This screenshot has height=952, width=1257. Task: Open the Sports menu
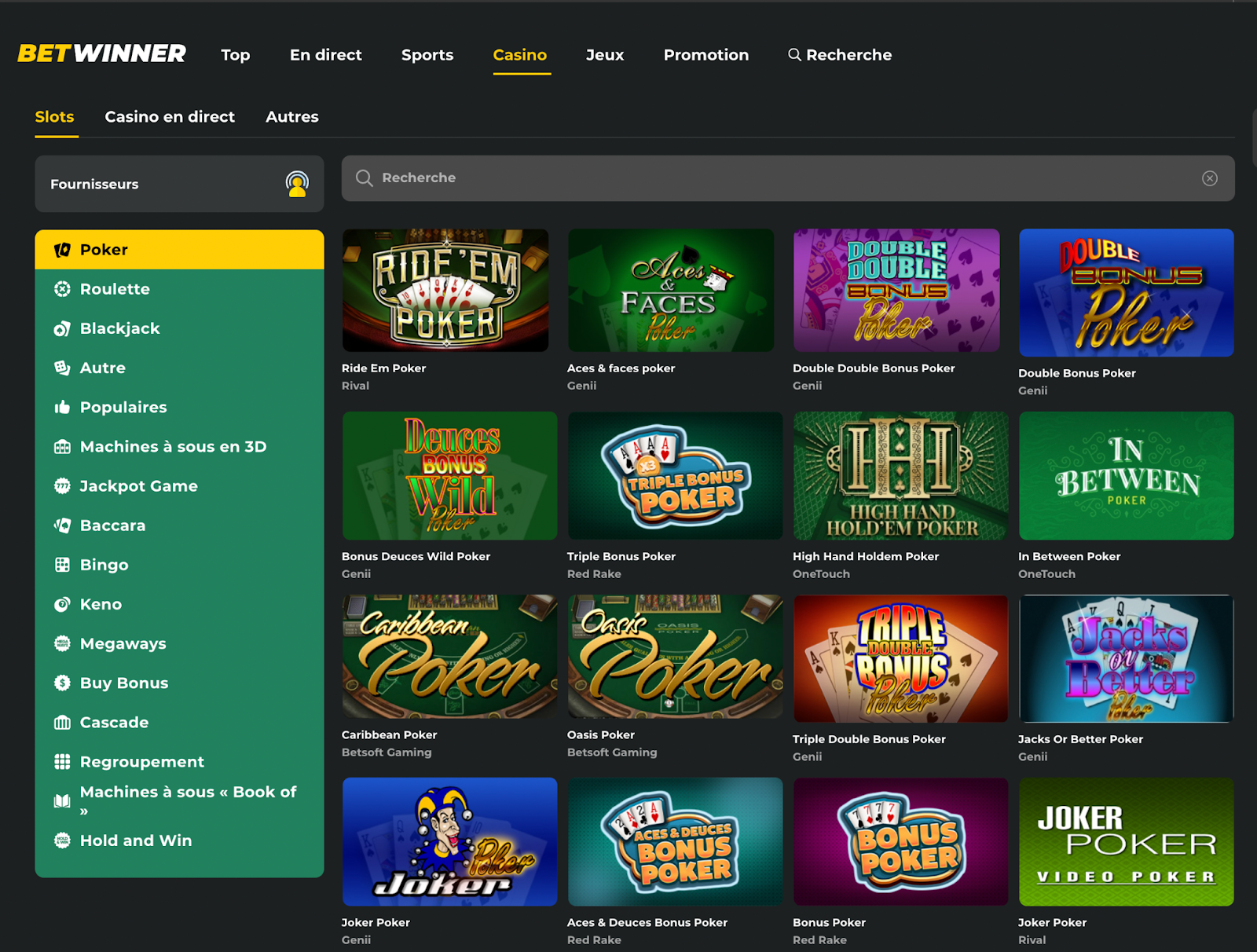pyautogui.click(x=427, y=55)
